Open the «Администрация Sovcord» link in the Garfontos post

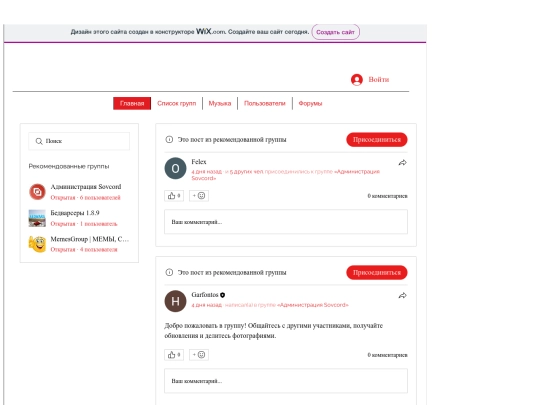(313, 305)
